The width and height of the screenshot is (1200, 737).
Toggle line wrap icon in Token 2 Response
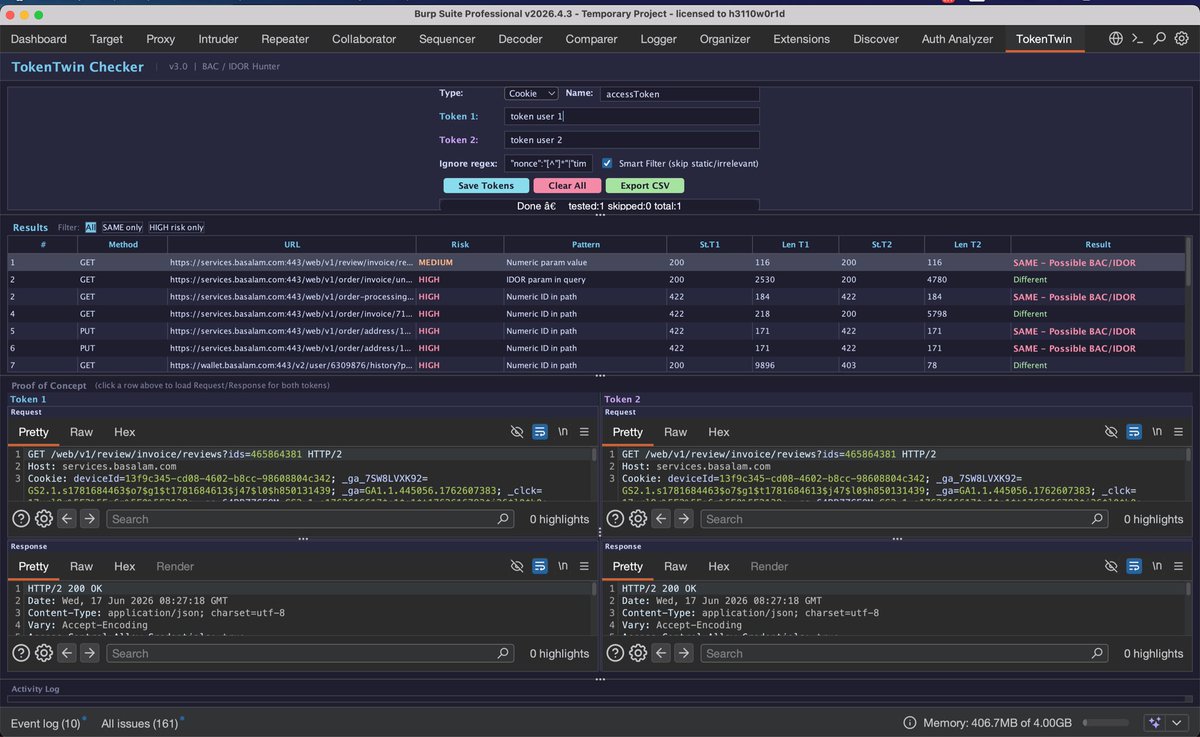(1134, 566)
